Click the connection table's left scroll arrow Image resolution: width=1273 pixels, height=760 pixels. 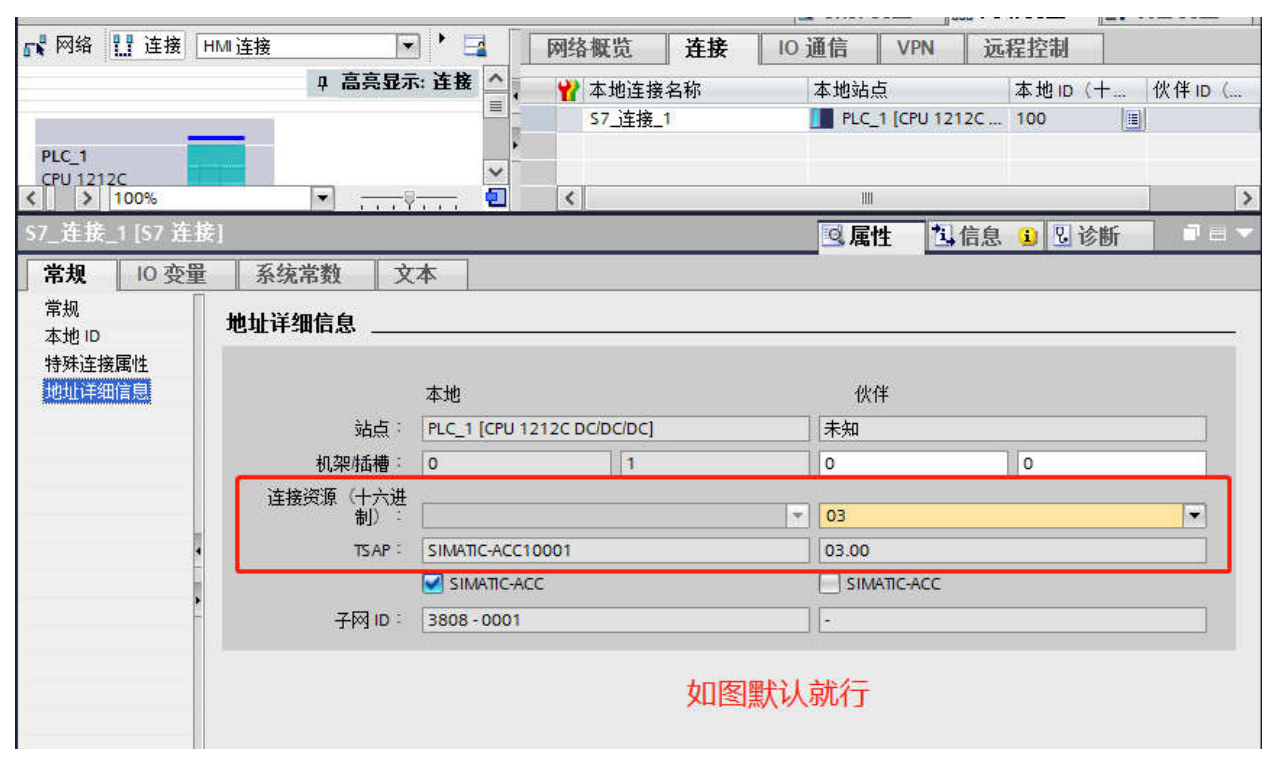(x=570, y=198)
